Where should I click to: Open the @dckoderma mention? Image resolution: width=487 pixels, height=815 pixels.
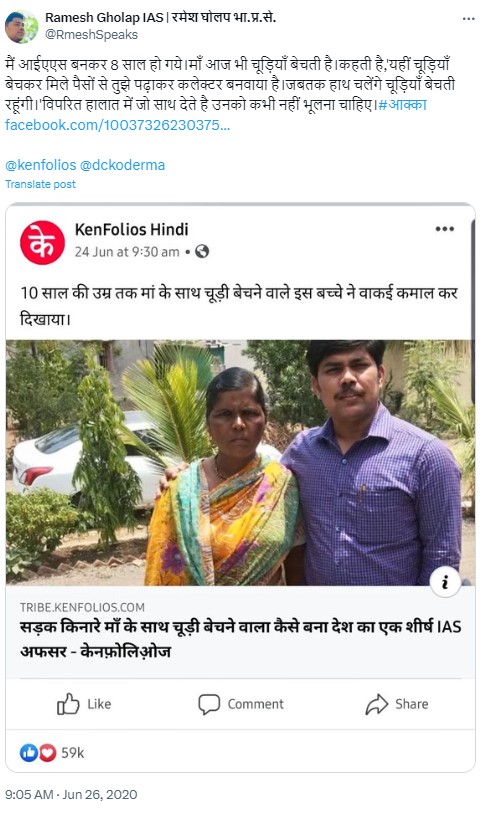[x=122, y=165]
